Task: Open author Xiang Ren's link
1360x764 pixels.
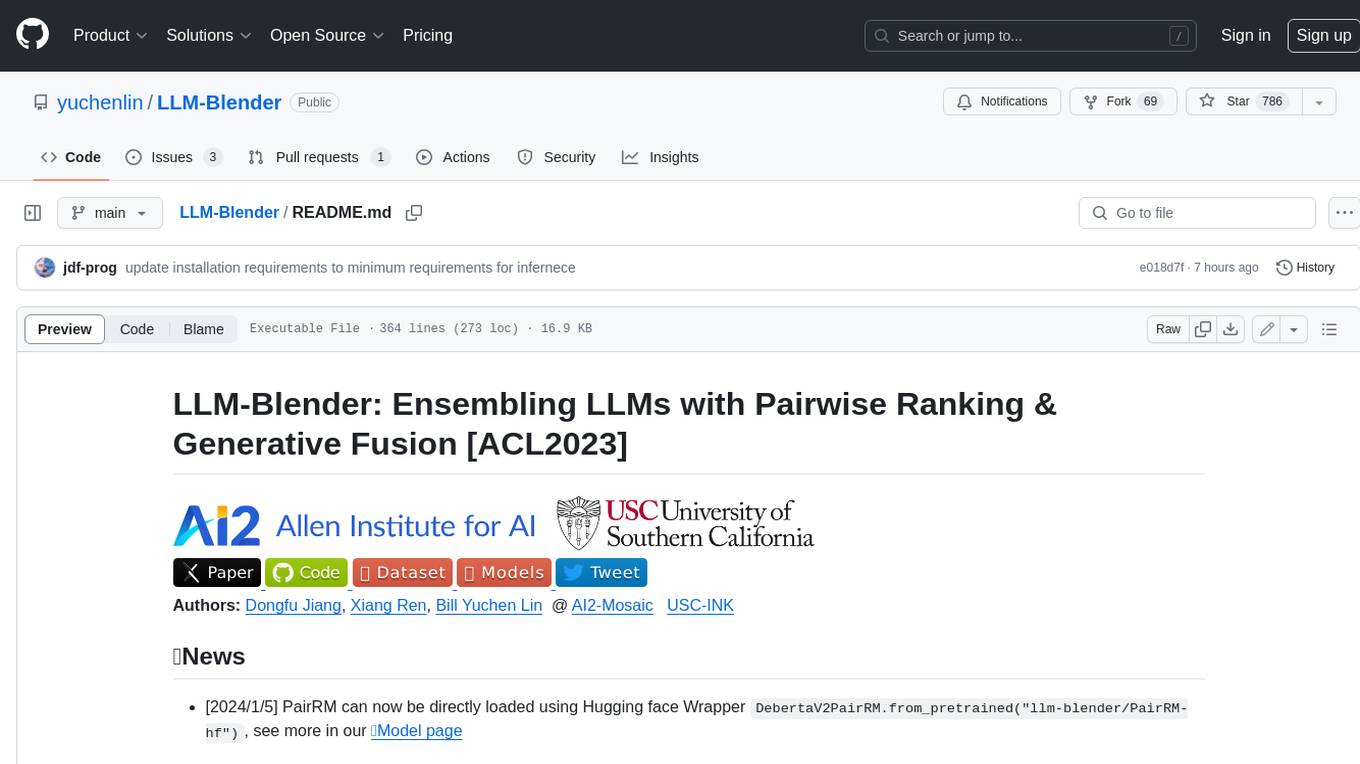Action: coord(388,605)
